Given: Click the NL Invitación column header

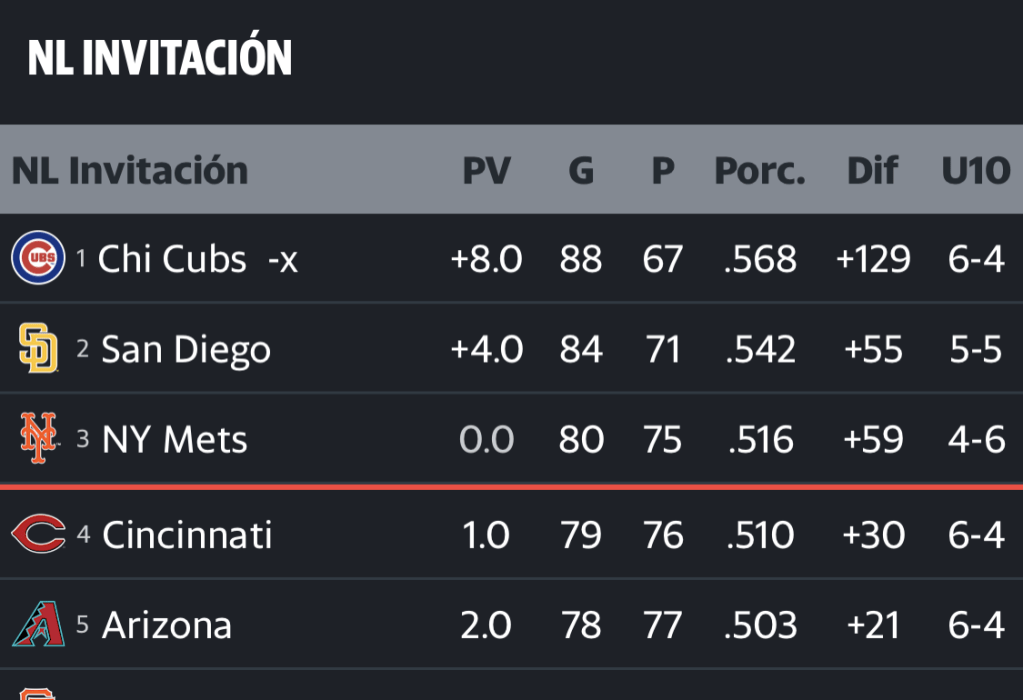Looking at the screenshot, I should (x=130, y=171).
